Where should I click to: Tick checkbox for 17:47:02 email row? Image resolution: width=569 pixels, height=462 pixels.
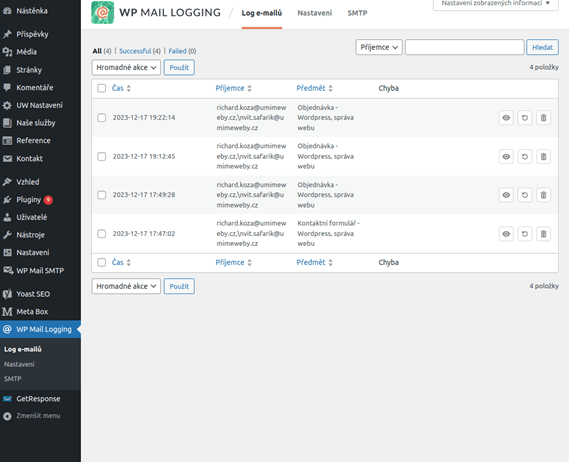(x=102, y=234)
